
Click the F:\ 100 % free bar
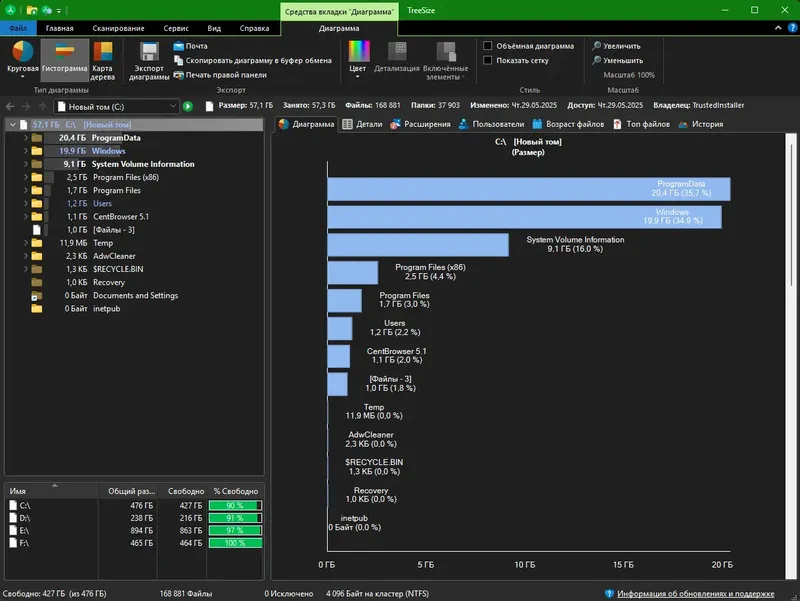[235, 543]
